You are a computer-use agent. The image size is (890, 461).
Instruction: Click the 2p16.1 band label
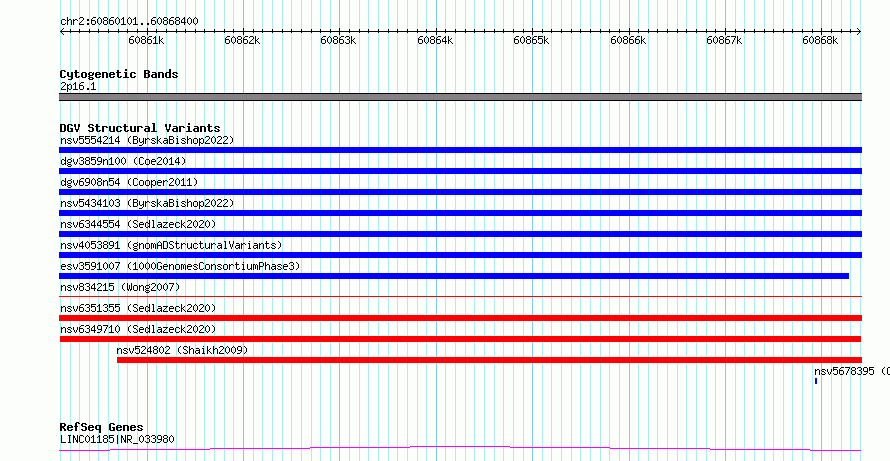tap(78, 86)
